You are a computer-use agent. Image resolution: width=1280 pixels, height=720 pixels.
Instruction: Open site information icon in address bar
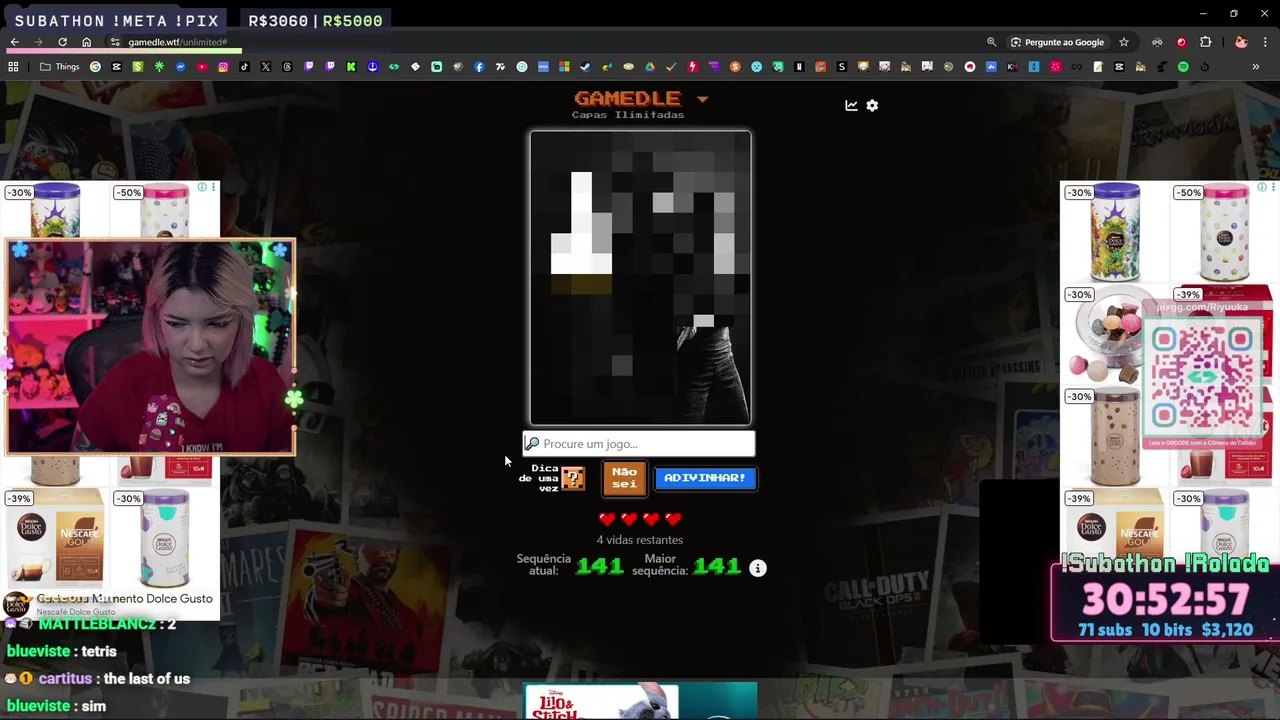click(115, 42)
